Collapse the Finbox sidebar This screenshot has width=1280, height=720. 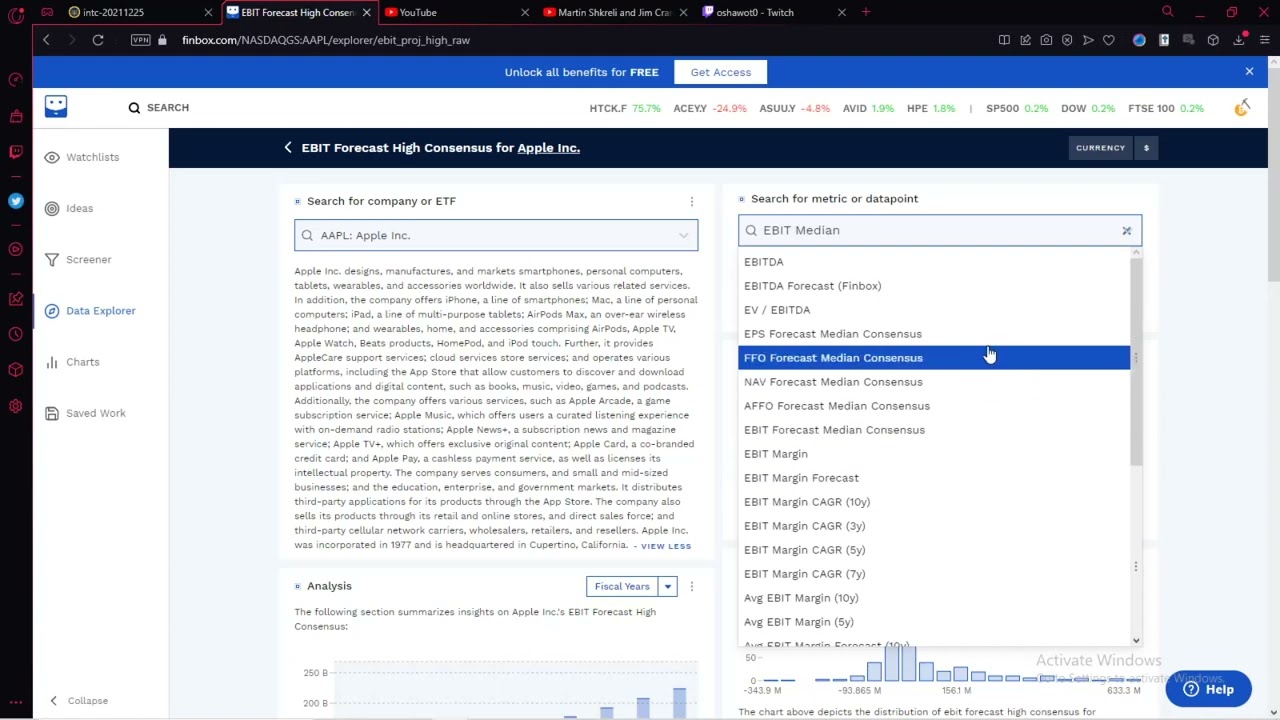[79, 700]
